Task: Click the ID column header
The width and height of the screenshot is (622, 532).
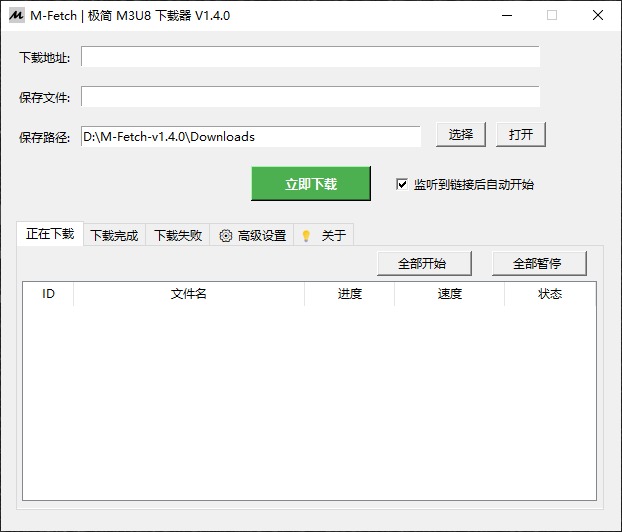Action: click(48, 294)
